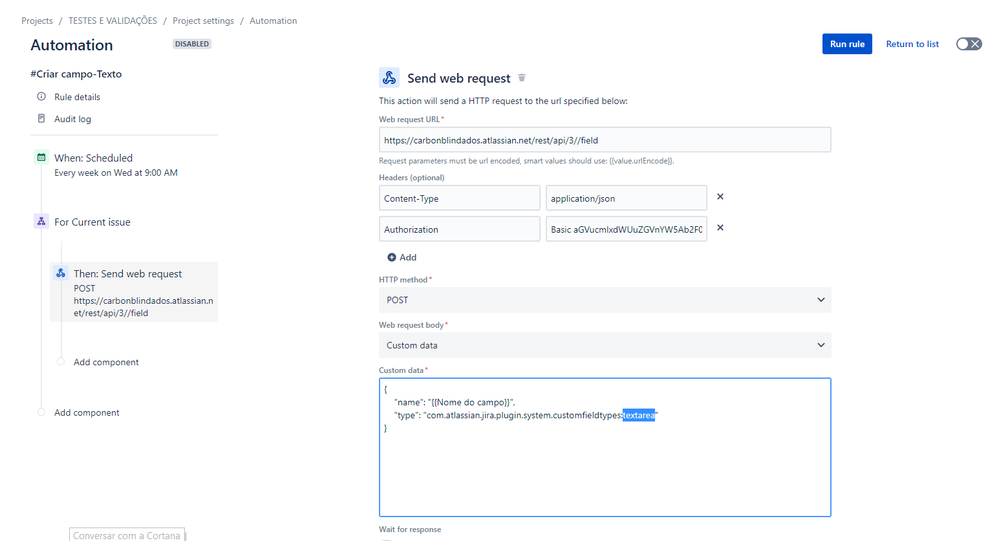This screenshot has height=541, width=999.
Task: Click the DISABLED status badge
Action: 192,44
